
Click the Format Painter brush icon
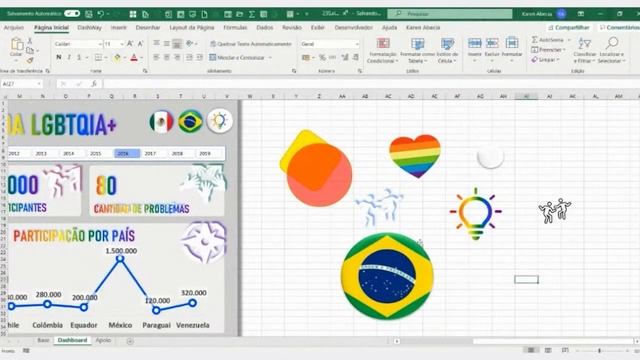pyautogui.click(x=30, y=60)
